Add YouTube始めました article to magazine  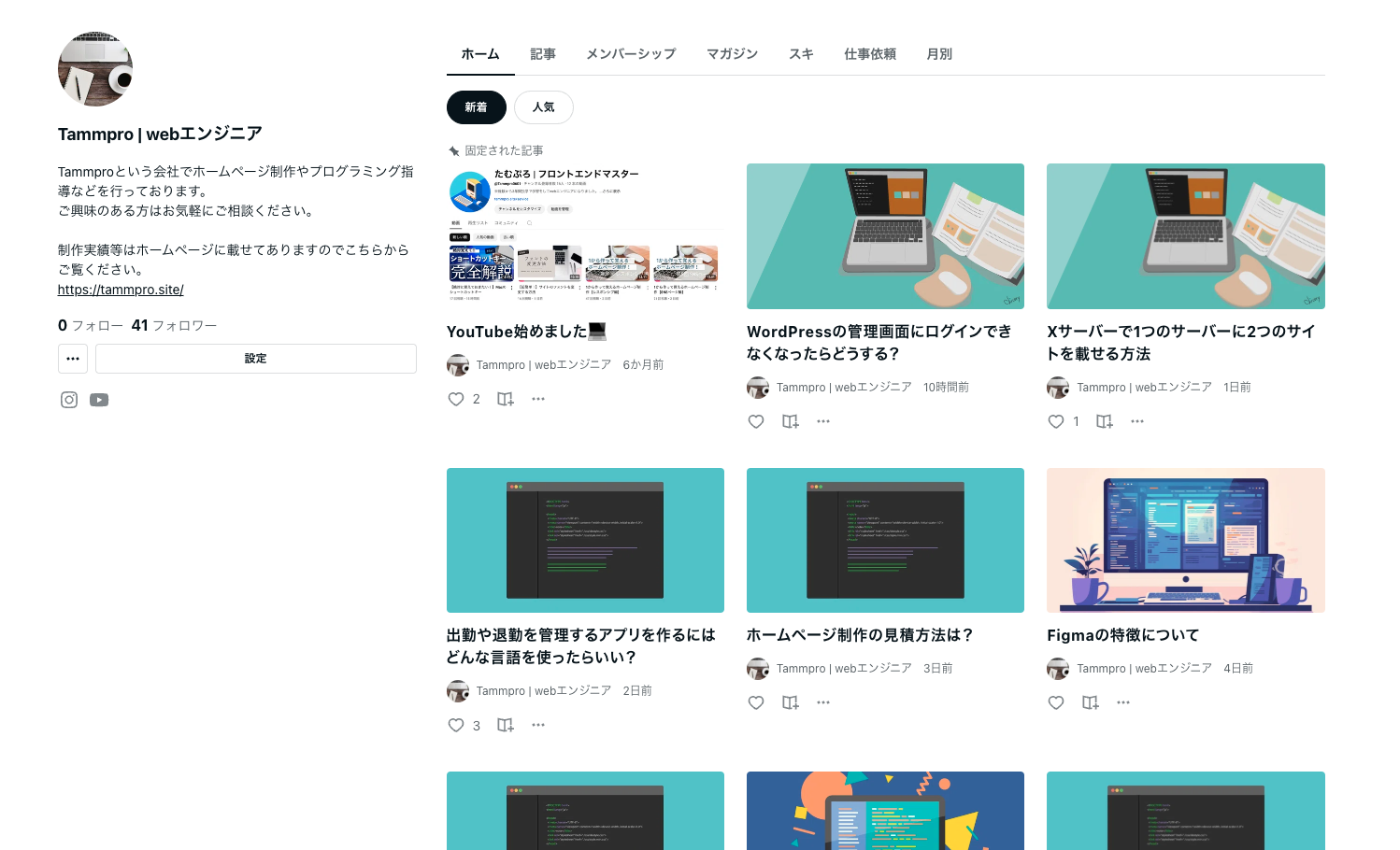click(506, 399)
